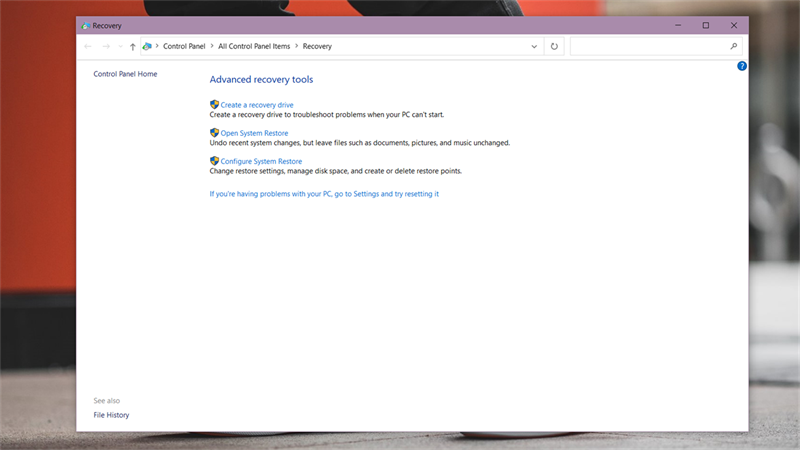Click the shield icon beside Create a recovery drive

pyautogui.click(x=214, y=104)
